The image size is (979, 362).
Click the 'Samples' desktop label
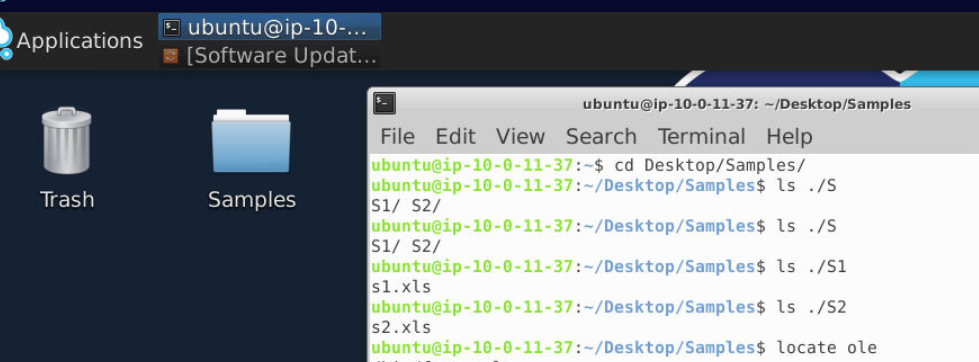click(x=252, y=200)
